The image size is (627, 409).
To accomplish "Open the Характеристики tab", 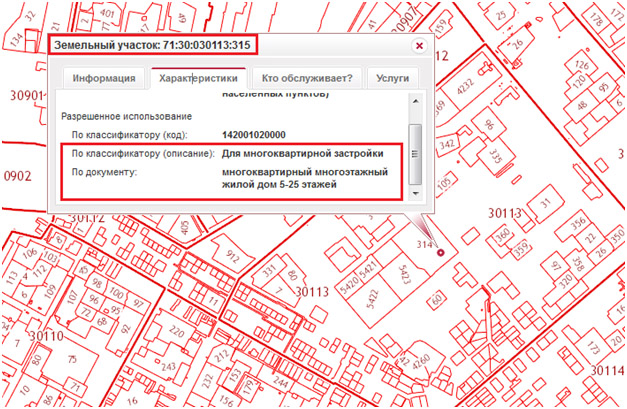I will tap(197, 78).
